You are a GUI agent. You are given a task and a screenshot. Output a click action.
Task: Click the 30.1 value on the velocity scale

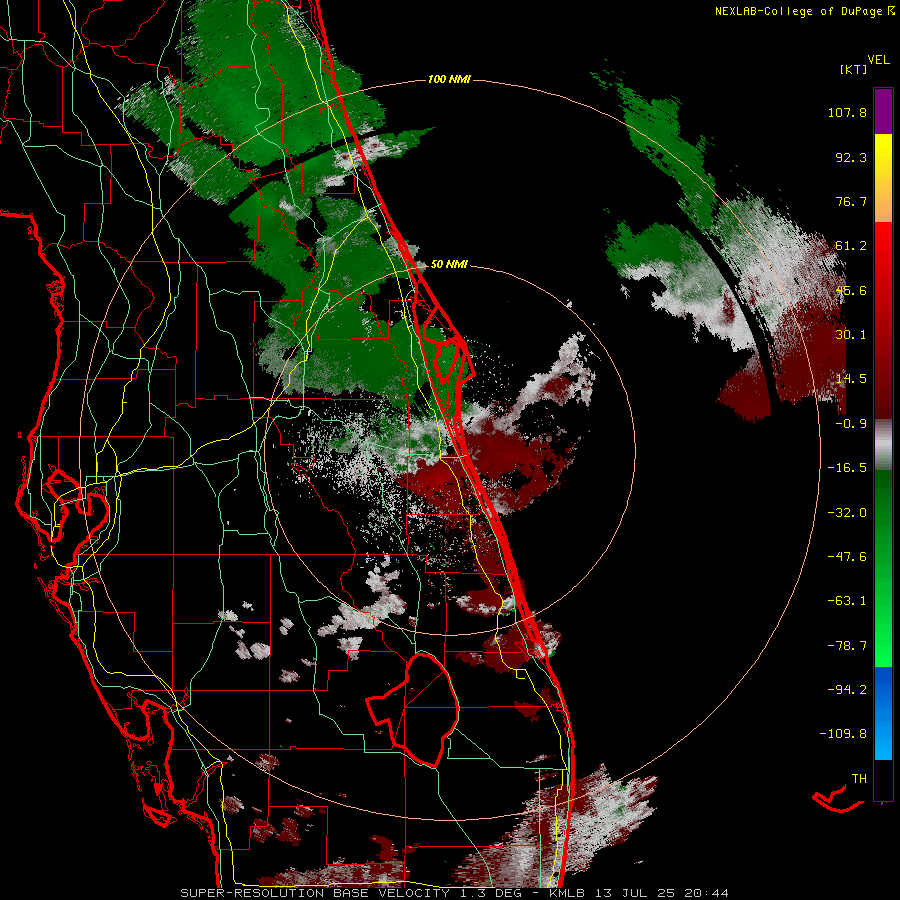click(x=851, y=335)
